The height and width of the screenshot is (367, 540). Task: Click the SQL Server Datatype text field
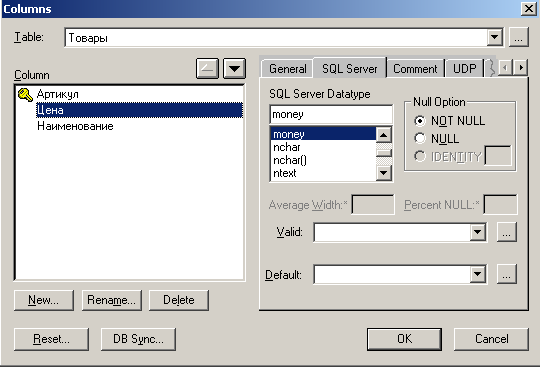coord(331,115)
